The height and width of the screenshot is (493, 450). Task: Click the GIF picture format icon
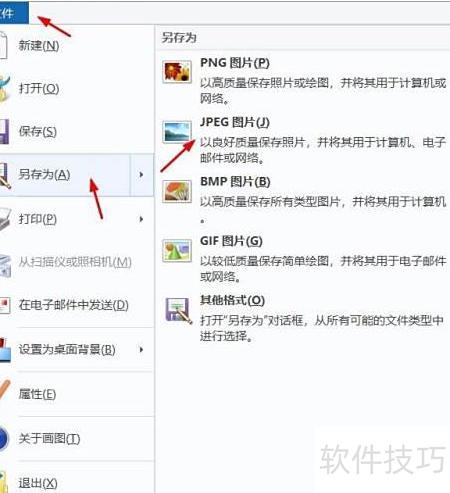click(177, 251)
